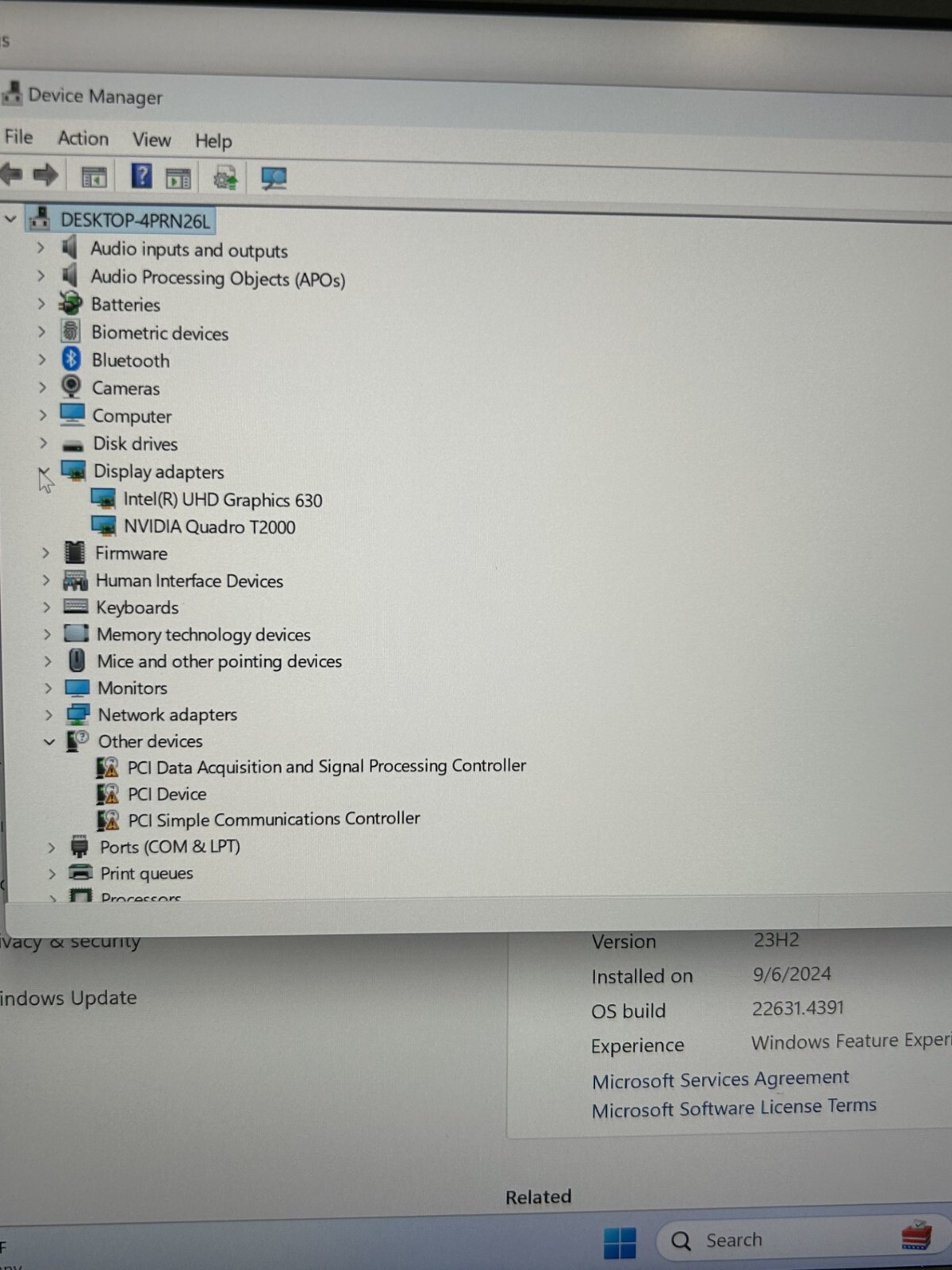Click the Keyboards category icon
The width and height of the screenshot is (952, 1270).
click(x=75, y=606)
